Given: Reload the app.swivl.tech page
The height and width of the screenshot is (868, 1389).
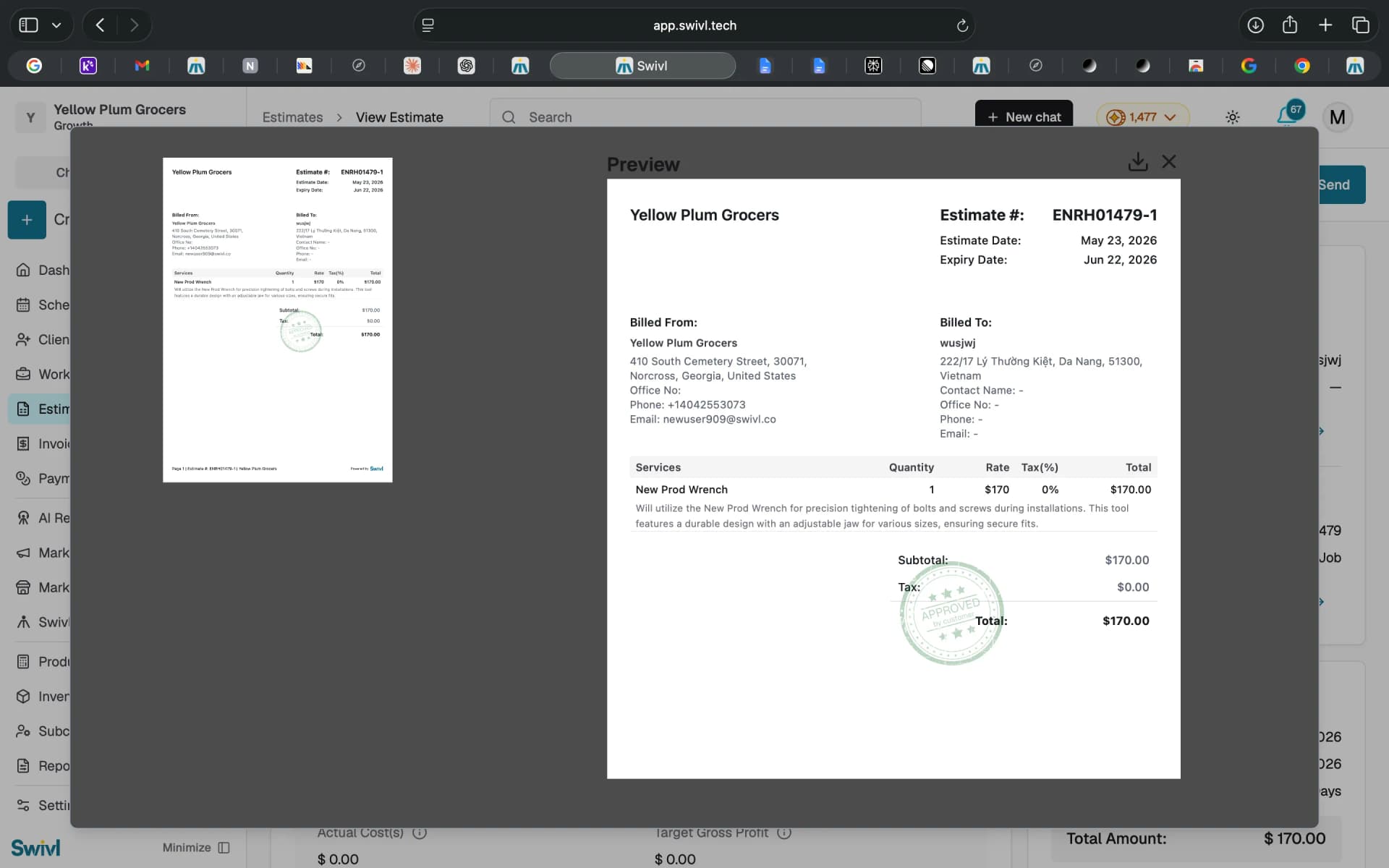Looking at the screenshot, I should 962,25.
